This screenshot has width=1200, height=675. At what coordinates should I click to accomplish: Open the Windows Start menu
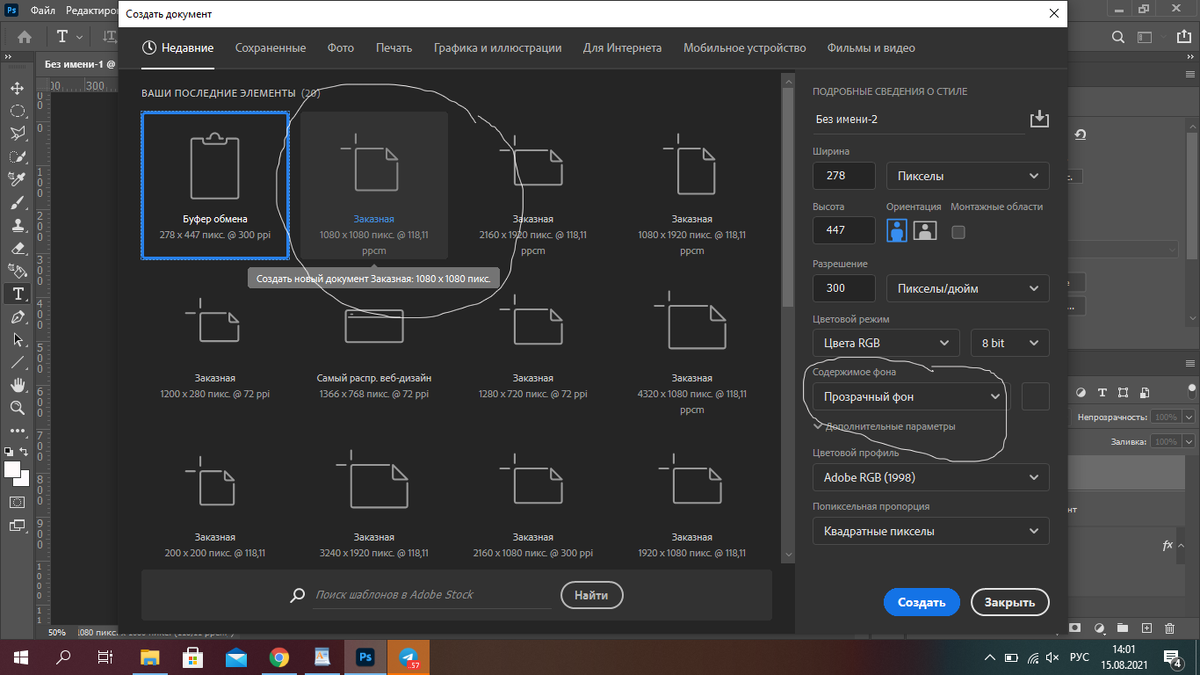tap(20, 657)
